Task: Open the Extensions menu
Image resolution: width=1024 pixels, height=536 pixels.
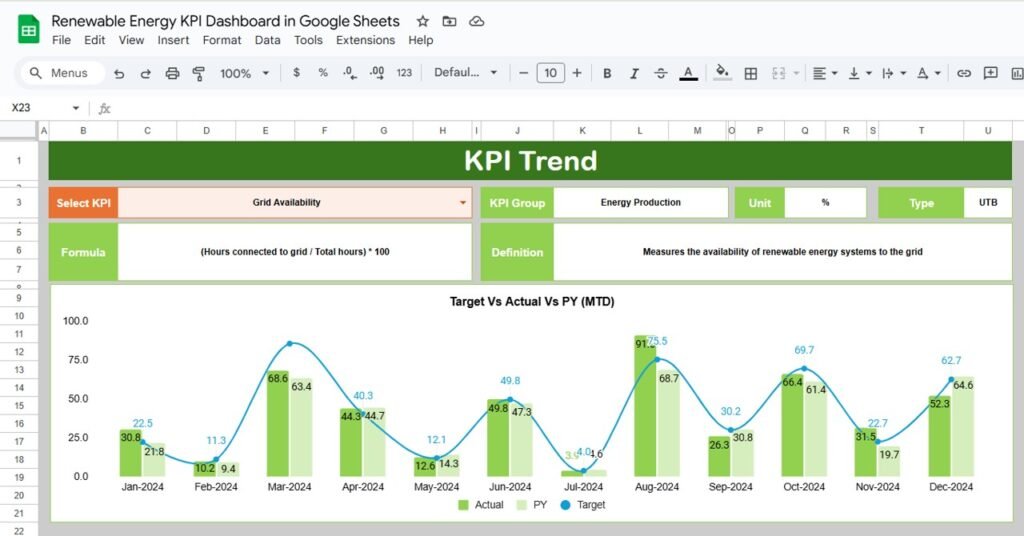Action: tap(366, 40)
